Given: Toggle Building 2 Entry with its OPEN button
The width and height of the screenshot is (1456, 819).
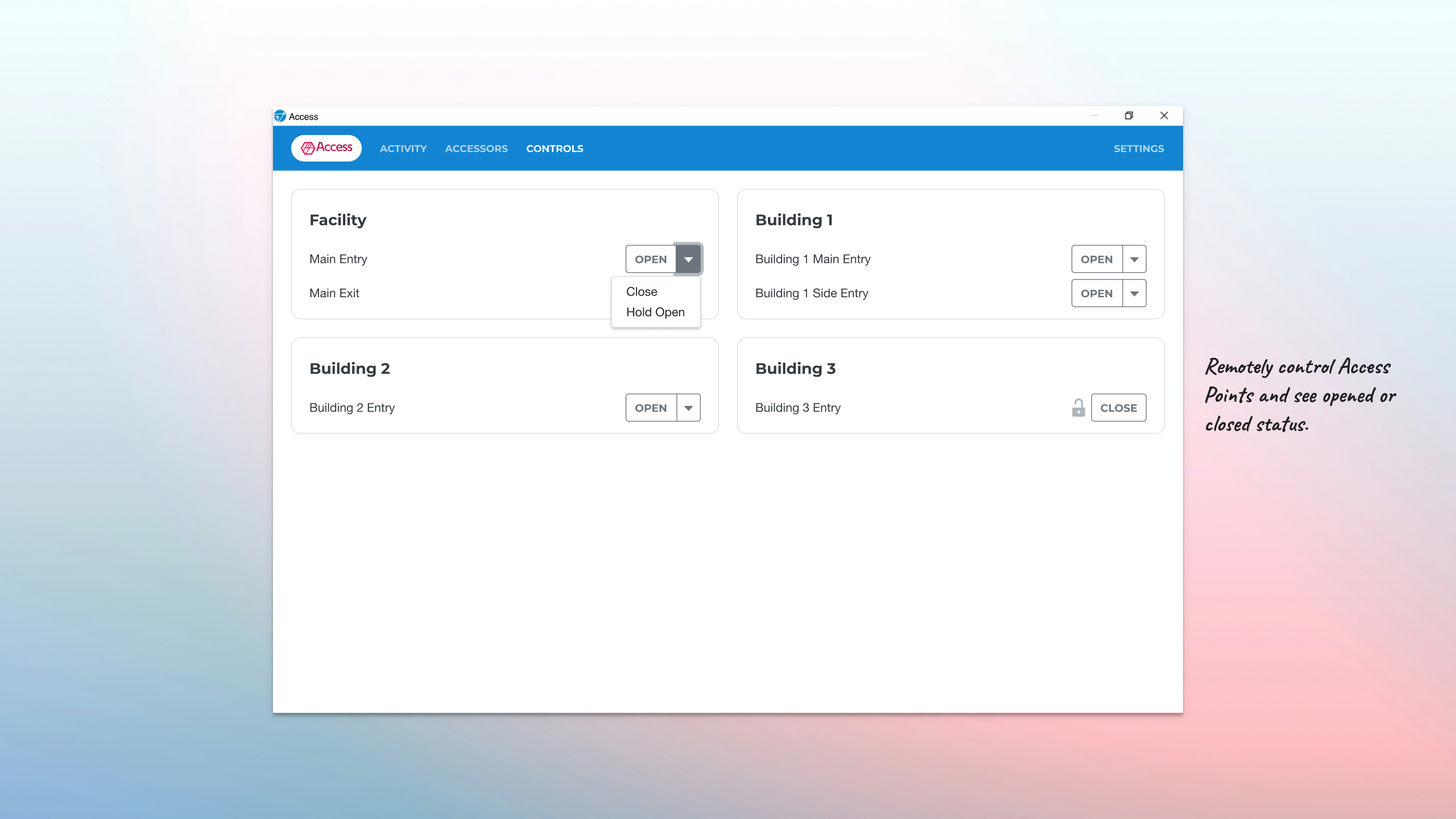Looking at the screenshot, I should click(x=650, y=407).
